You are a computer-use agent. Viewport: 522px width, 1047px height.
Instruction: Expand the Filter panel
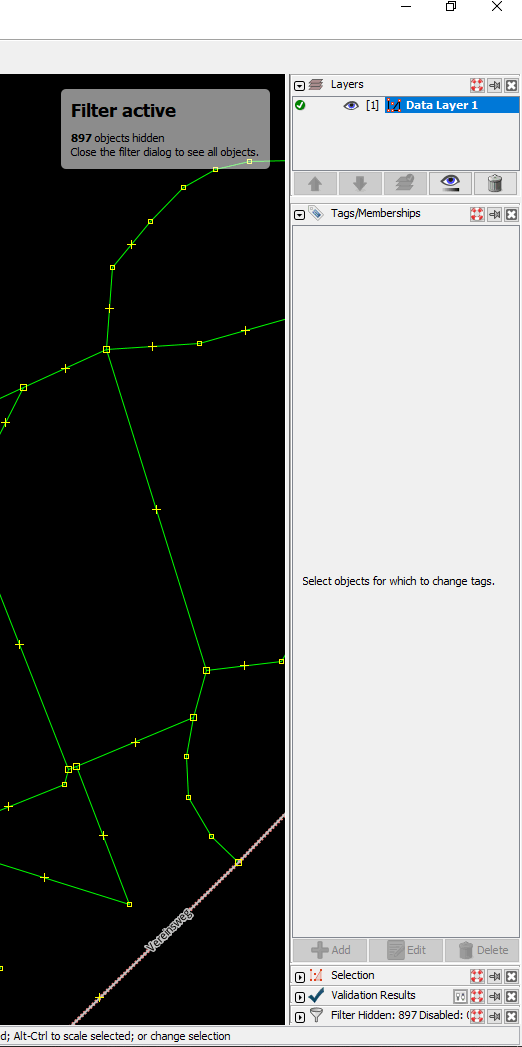point(300,1017)
